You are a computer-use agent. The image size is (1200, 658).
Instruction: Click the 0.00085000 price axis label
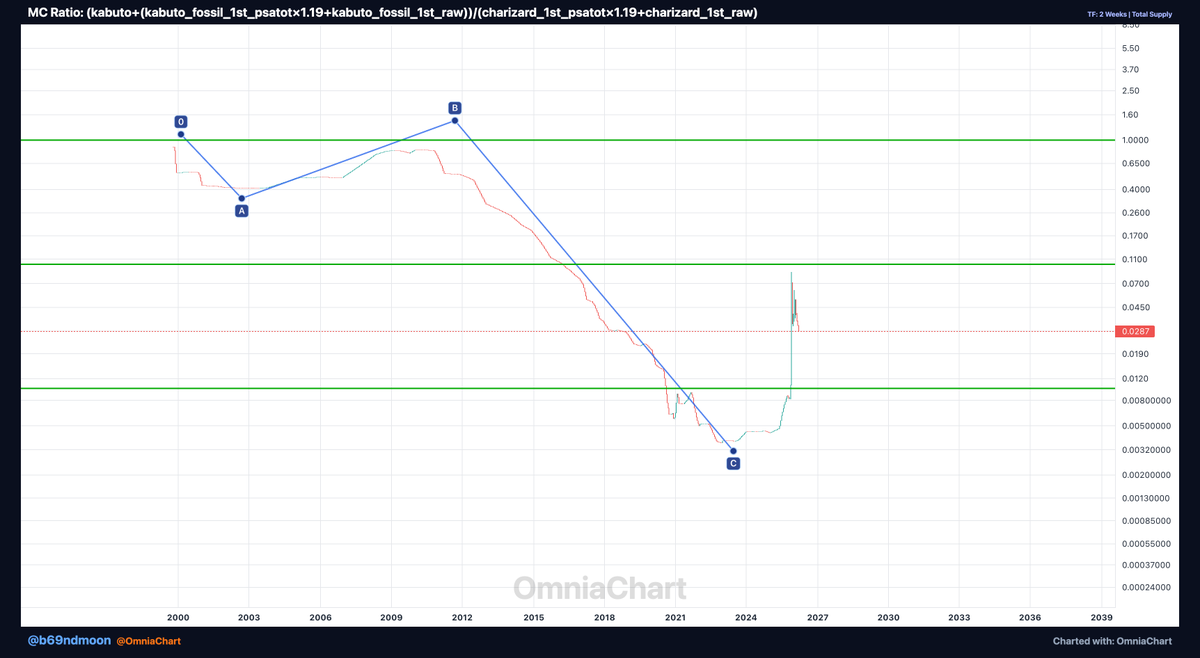coord(1148,520)
